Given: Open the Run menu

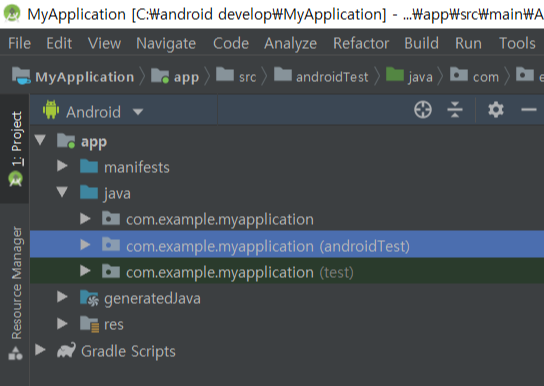Looking at the screenshot, I should tap(468, 43).
